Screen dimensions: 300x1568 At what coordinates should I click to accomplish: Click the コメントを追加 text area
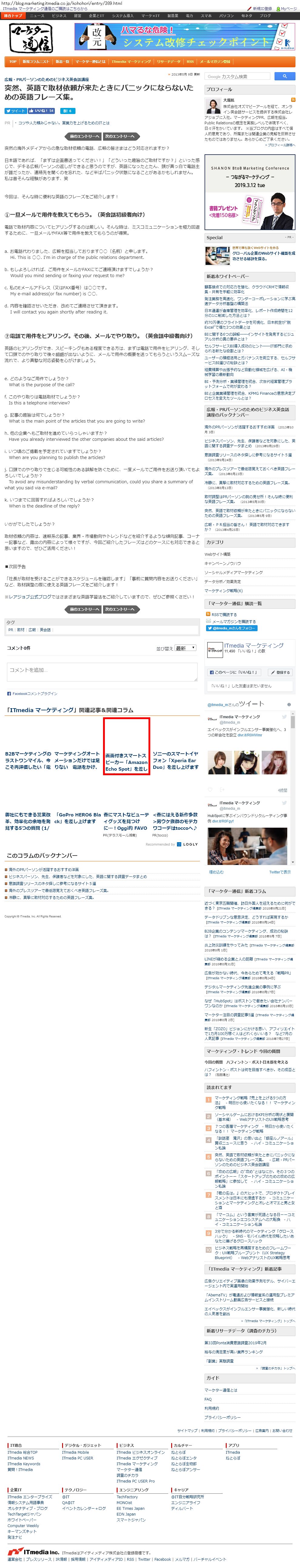click(102, 672)
